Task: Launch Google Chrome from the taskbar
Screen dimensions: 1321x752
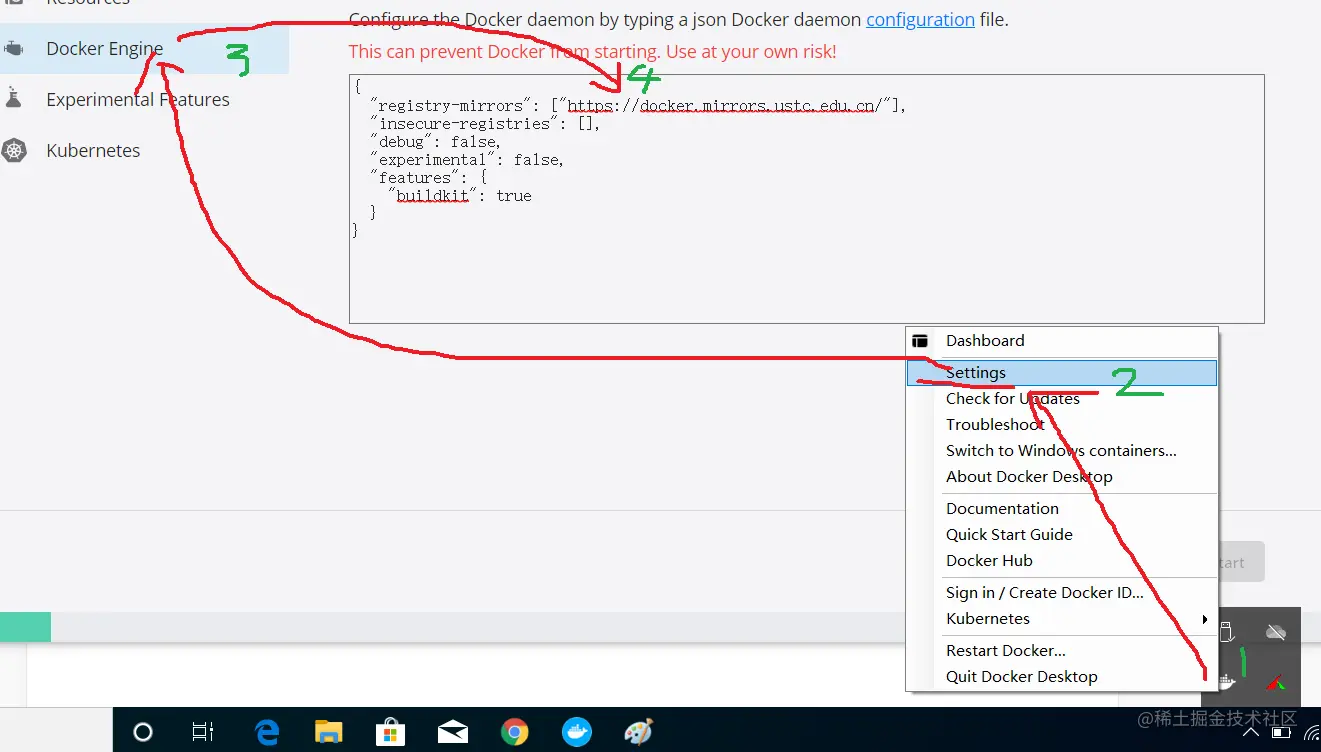Action: pos(515,731)
